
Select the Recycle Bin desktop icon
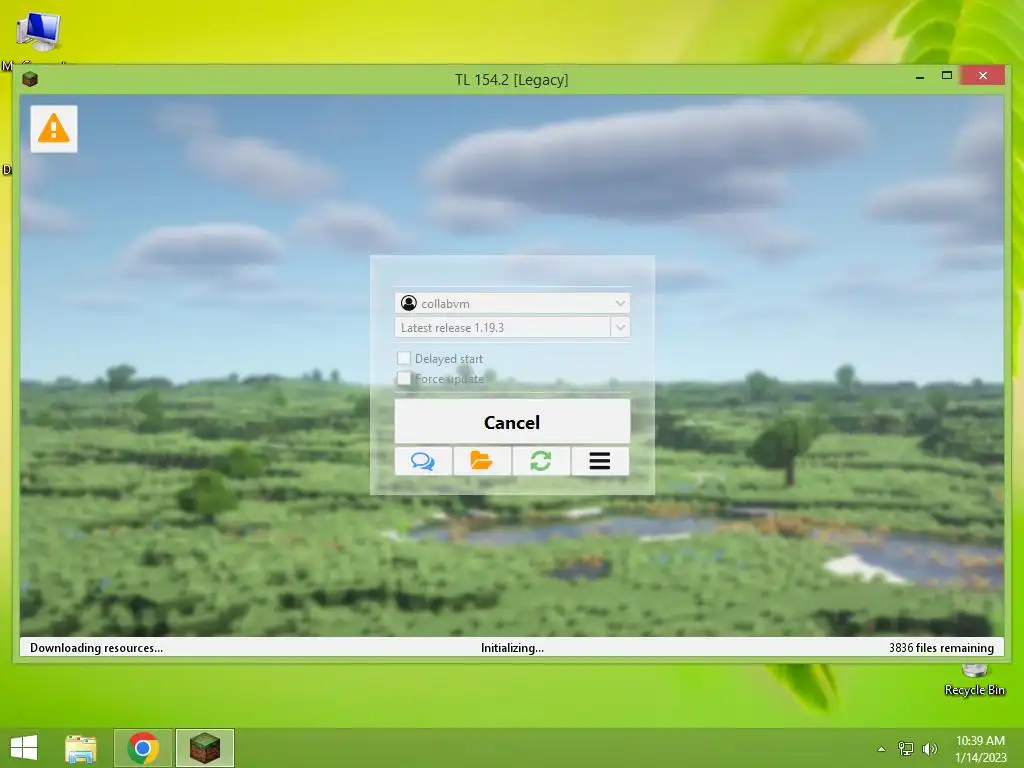pos(974,681)
